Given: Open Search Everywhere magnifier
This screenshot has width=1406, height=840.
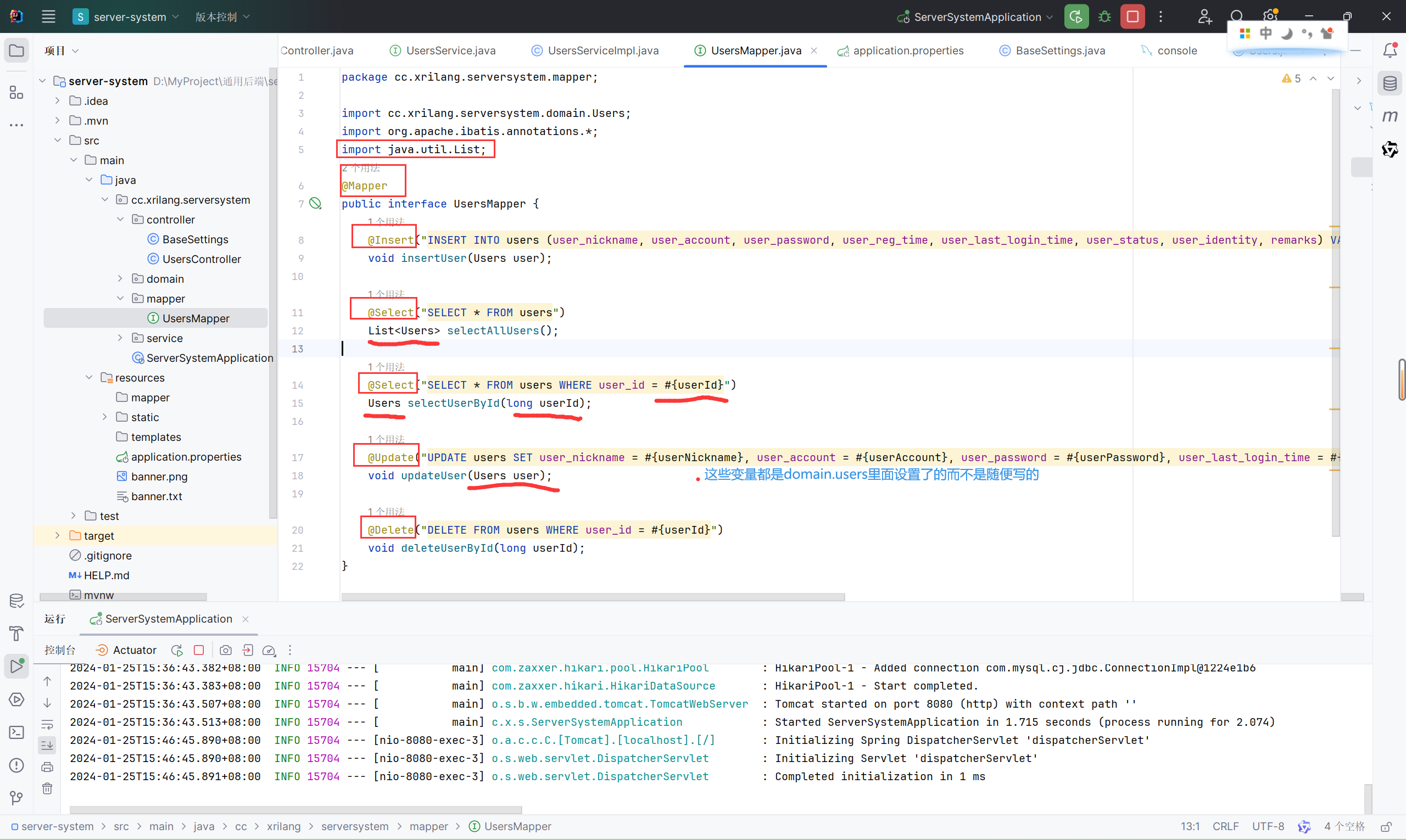Looking at the screenshot, I should [x=1237, y=16].
